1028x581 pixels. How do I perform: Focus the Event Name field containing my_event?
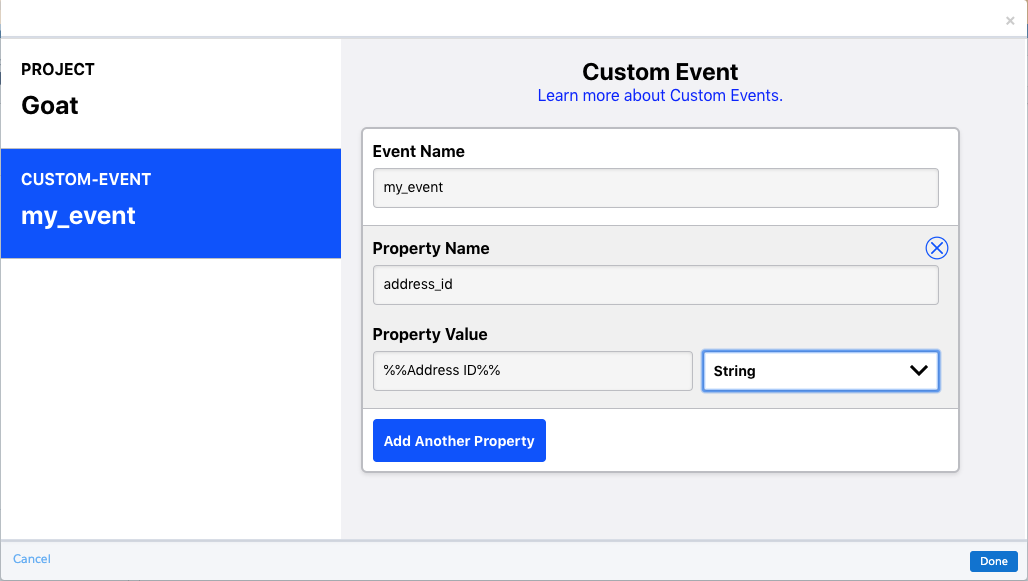pos(656,188)
